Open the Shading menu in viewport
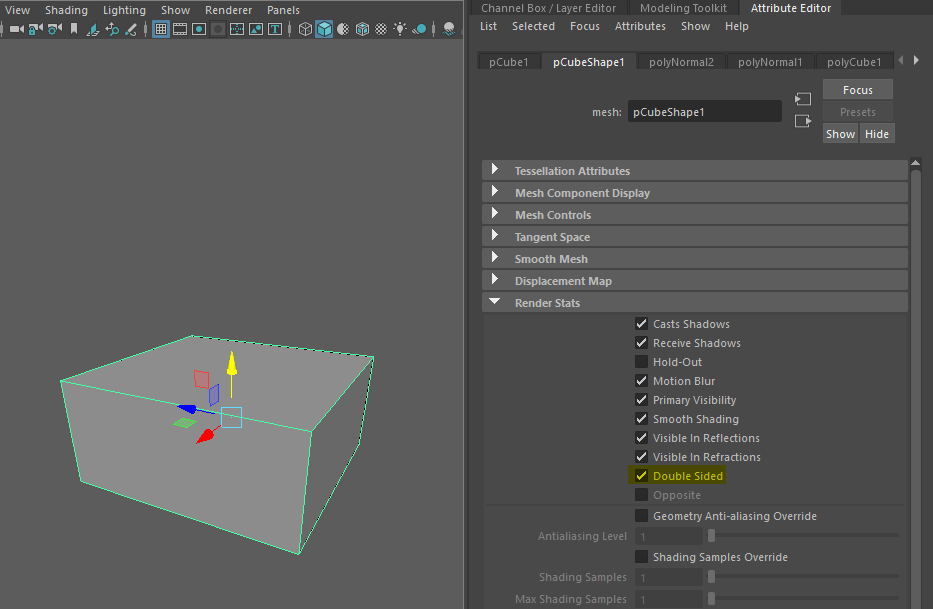The height and width of the screenshot is (609, 933). [66, 10]
